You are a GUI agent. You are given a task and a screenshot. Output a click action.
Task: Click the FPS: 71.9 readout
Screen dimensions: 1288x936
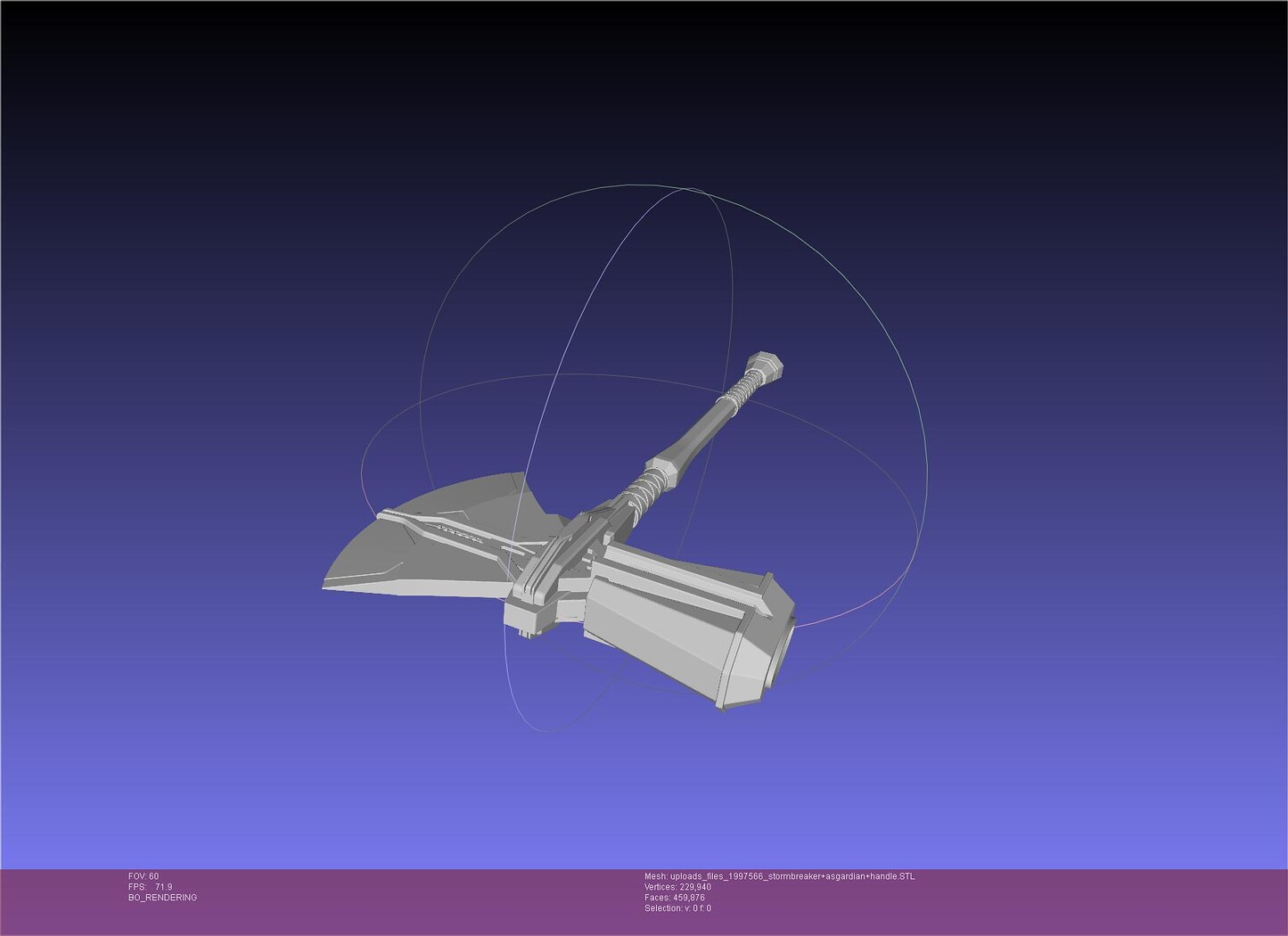coord(150,887)
